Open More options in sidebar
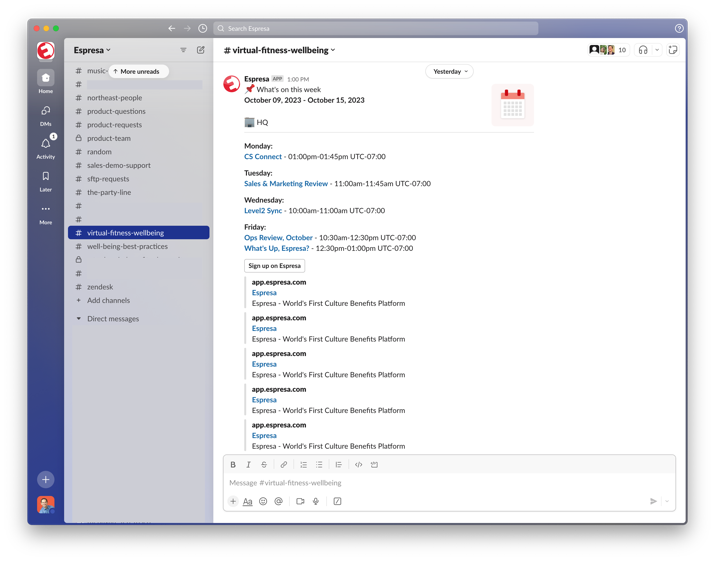 (x=46, y=213)
